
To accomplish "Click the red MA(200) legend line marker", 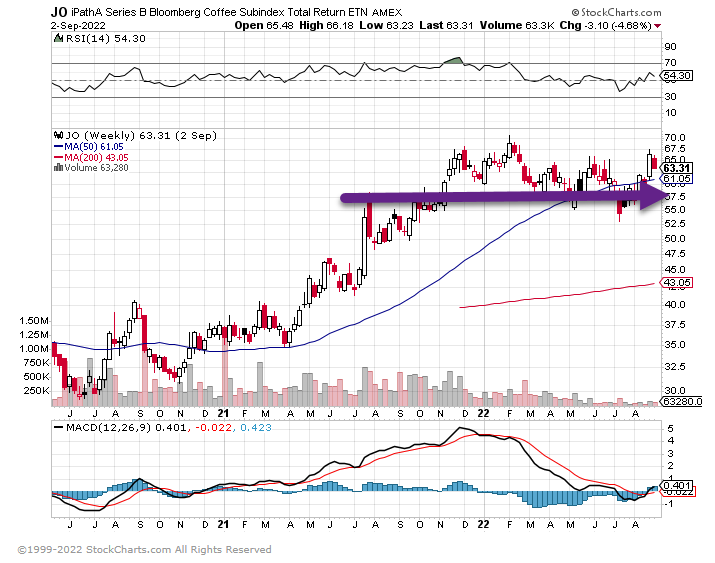I will tap(58, 157).
